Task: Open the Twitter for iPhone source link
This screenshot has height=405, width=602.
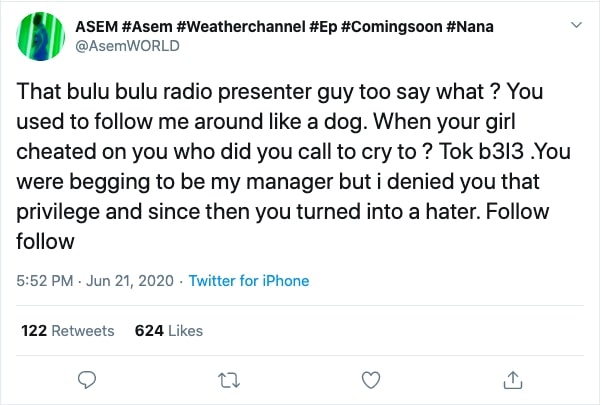Action: [x=249, y=281]
